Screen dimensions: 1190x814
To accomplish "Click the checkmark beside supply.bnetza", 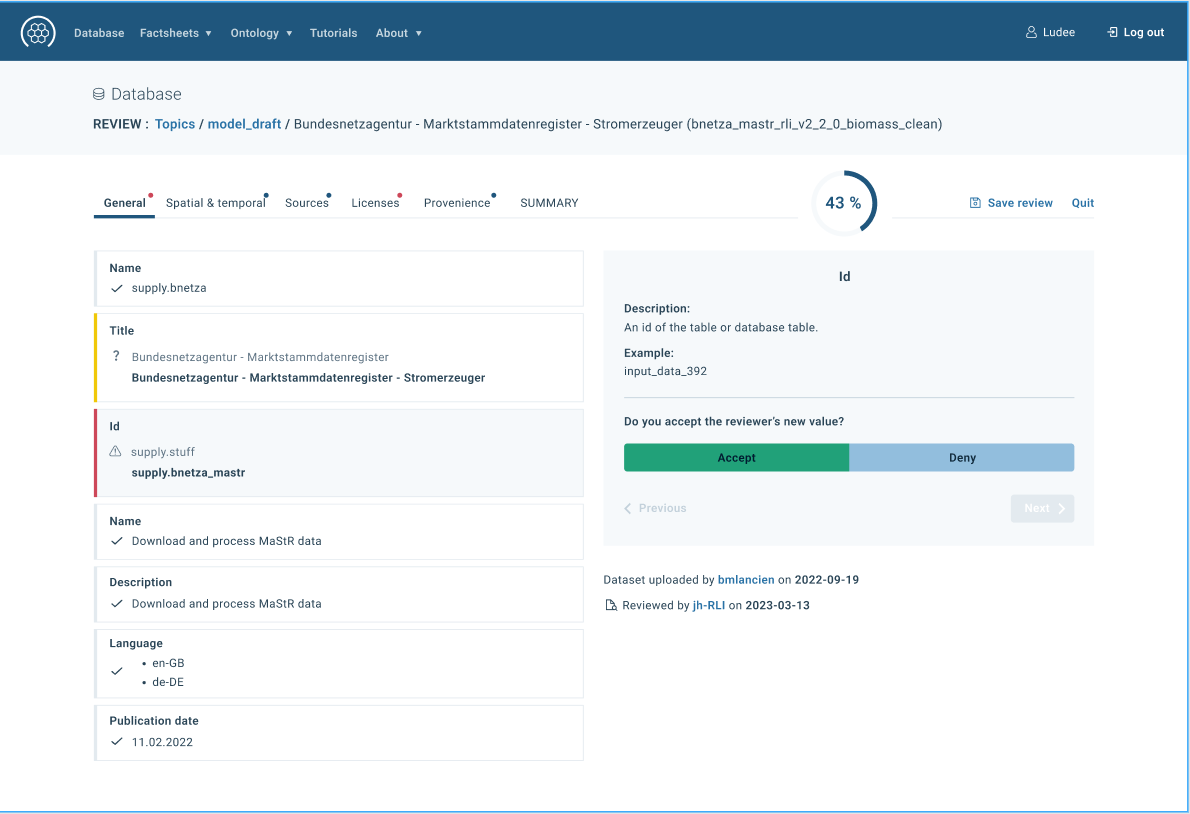I will (x=116, y=287).
